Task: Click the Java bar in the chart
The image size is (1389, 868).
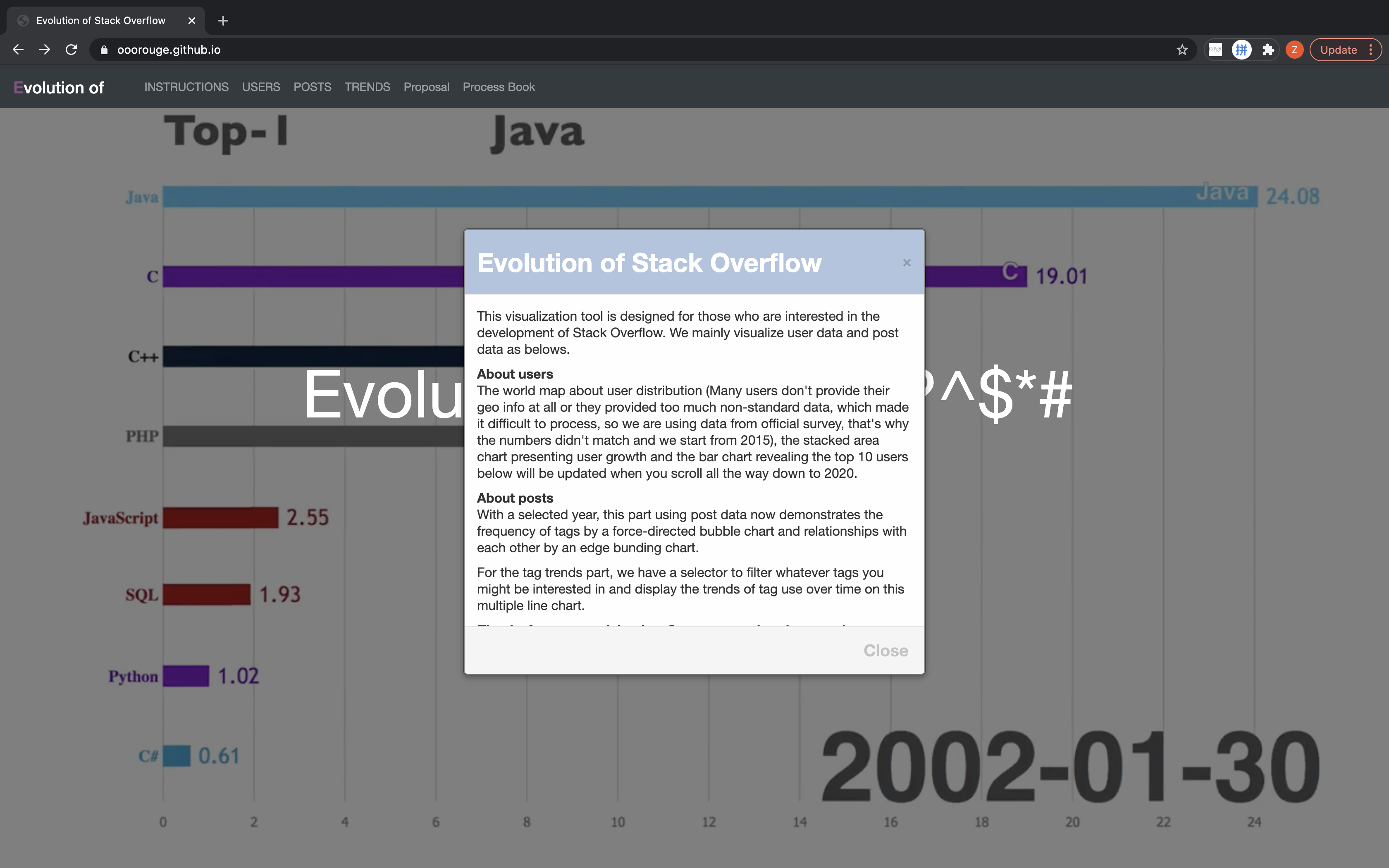Action: pyautogui.click(x=710, y=196)
